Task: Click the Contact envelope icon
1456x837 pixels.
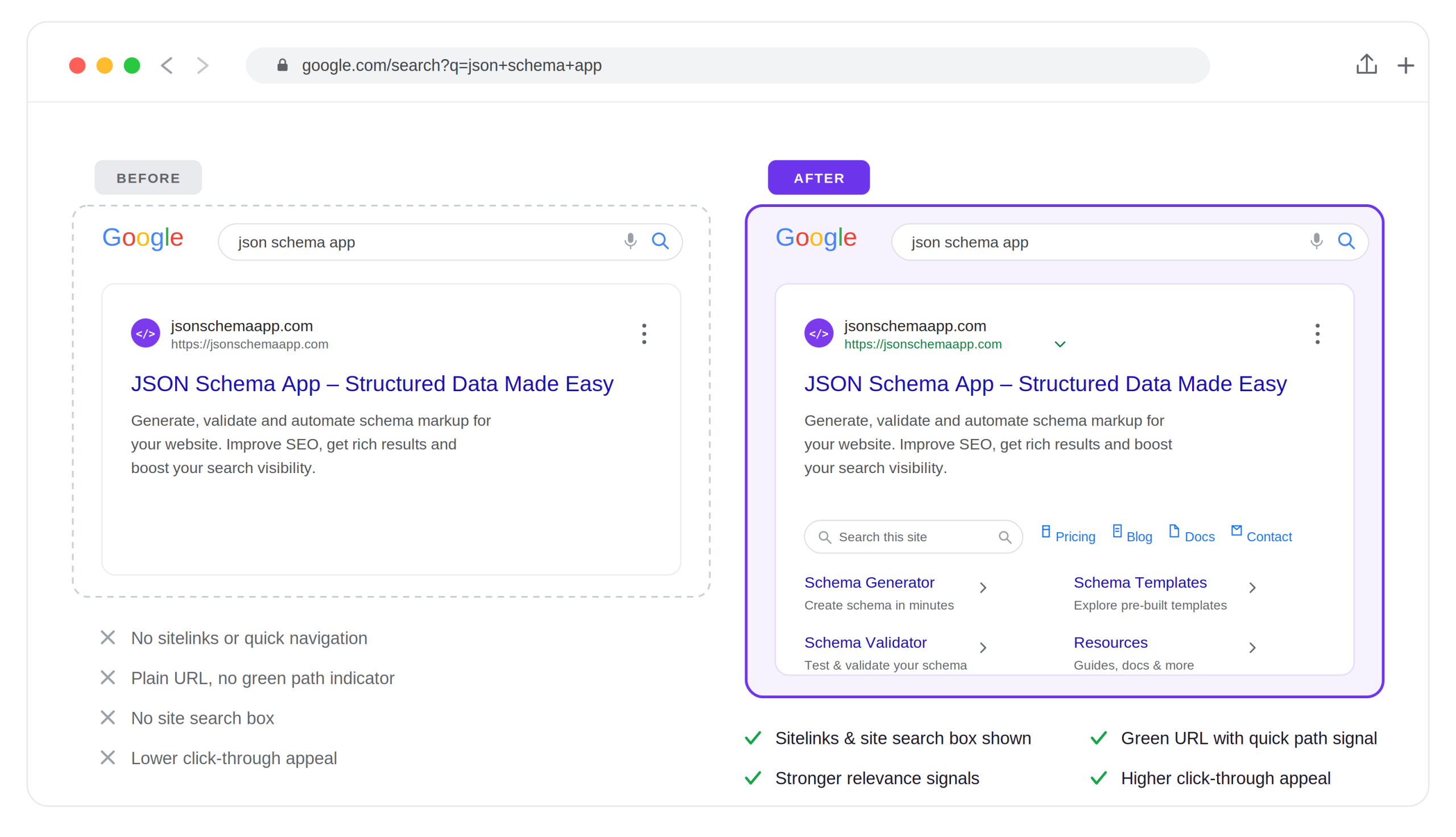Action: tap(1236, 530)
